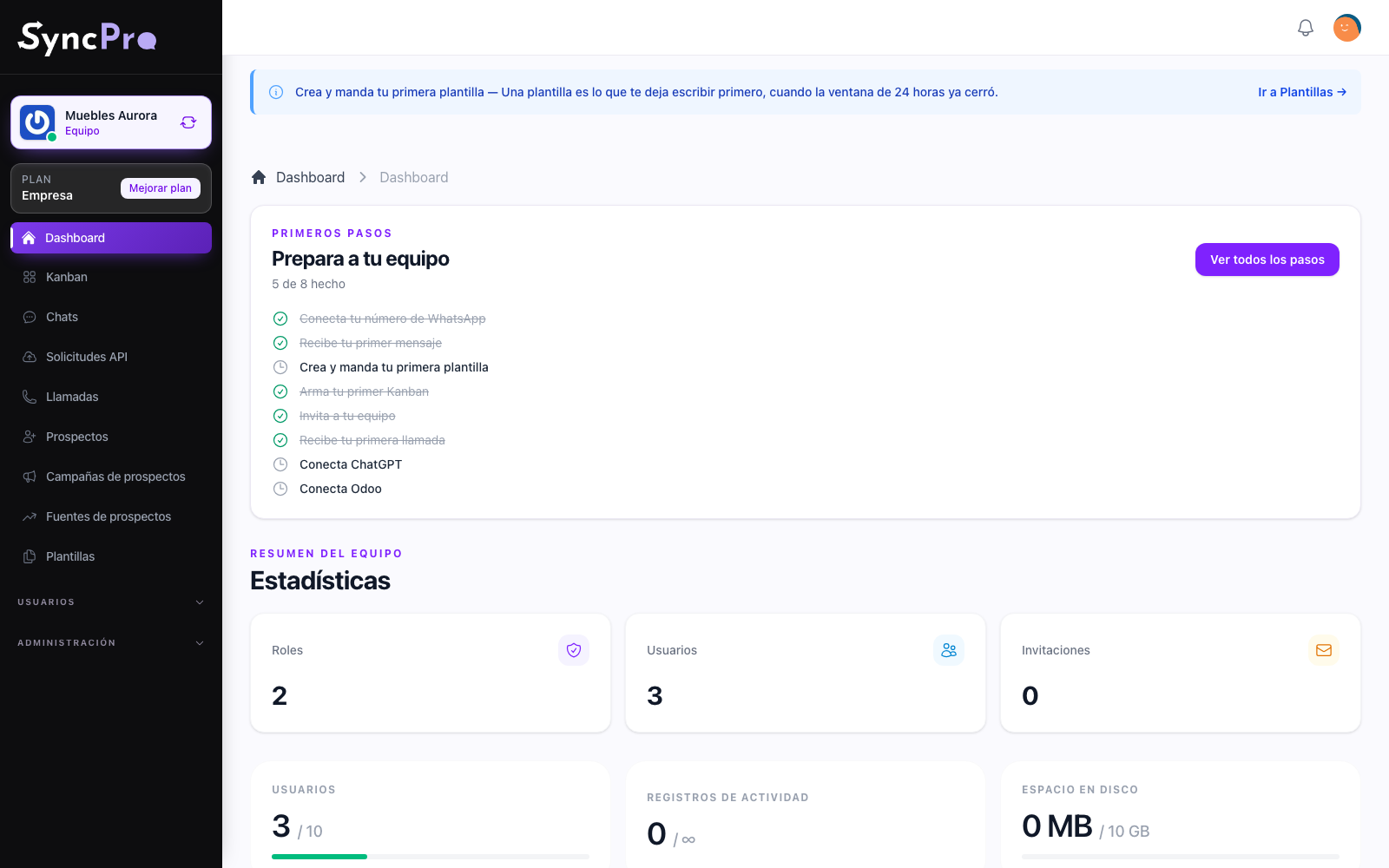Screen dimensions: 1389x868
Task: Click Ver todos los pasos
Action: click(1267, 260)
